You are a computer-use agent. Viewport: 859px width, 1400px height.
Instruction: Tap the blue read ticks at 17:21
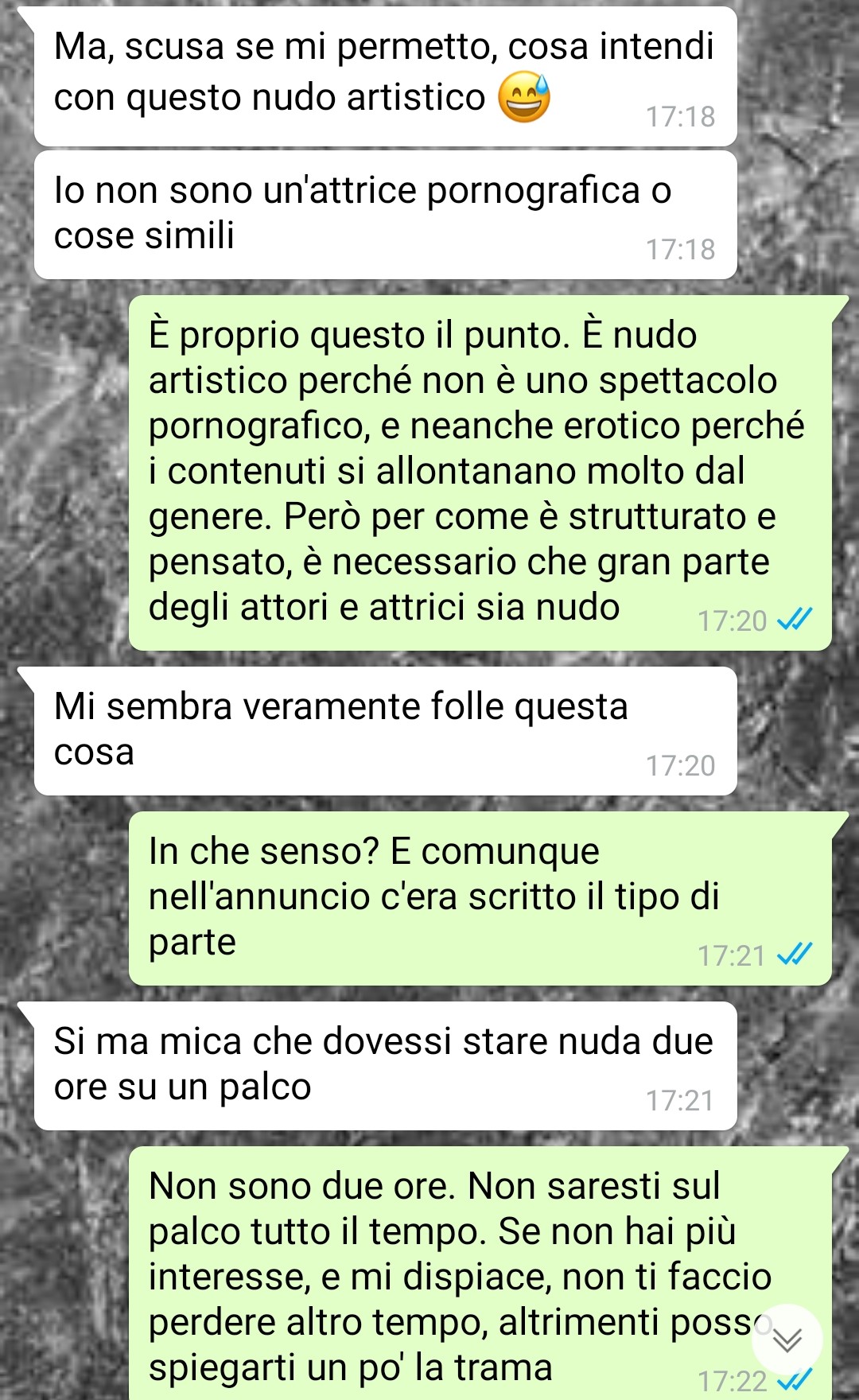[x=794, y=953]
